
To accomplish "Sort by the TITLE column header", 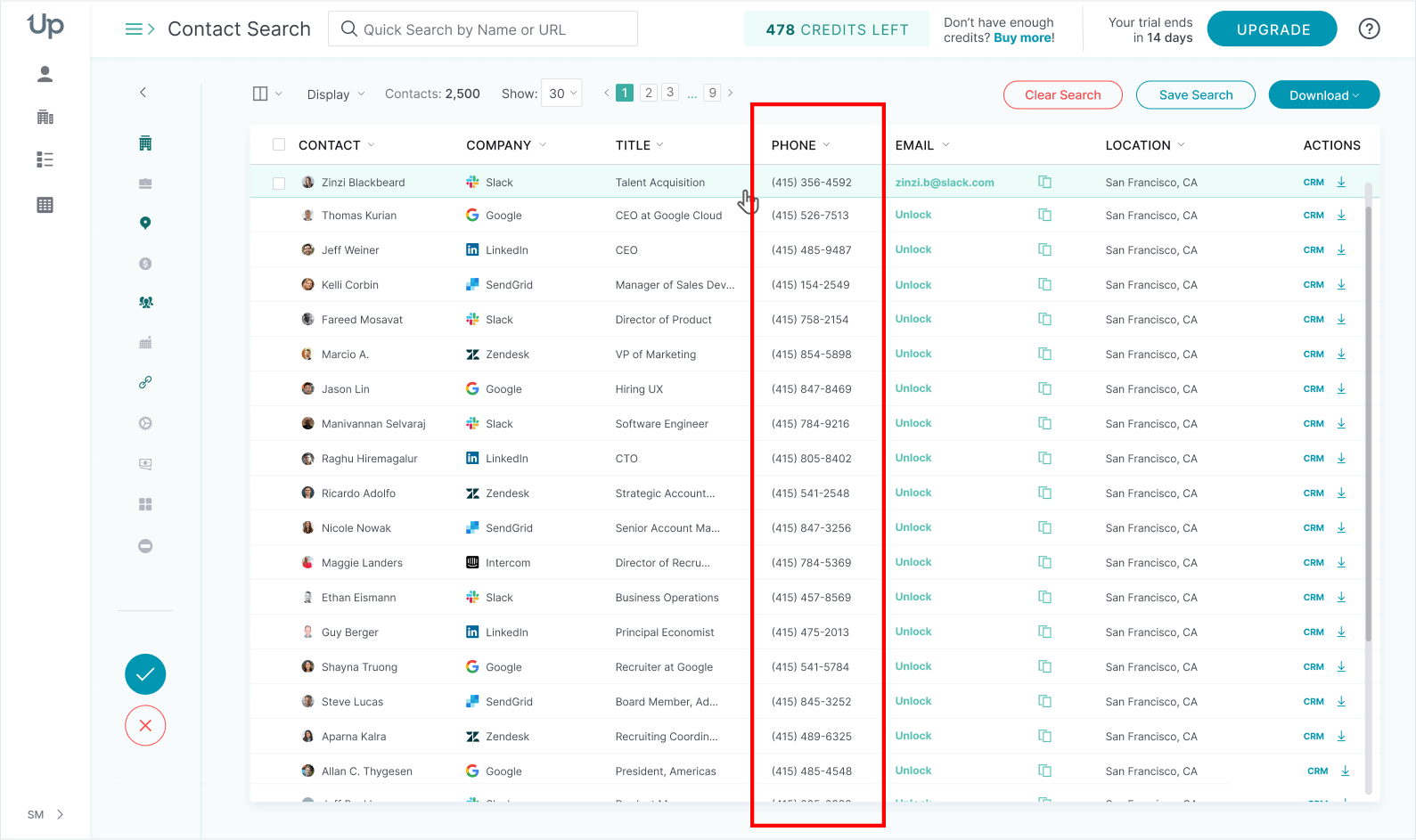I will point(639,145).
